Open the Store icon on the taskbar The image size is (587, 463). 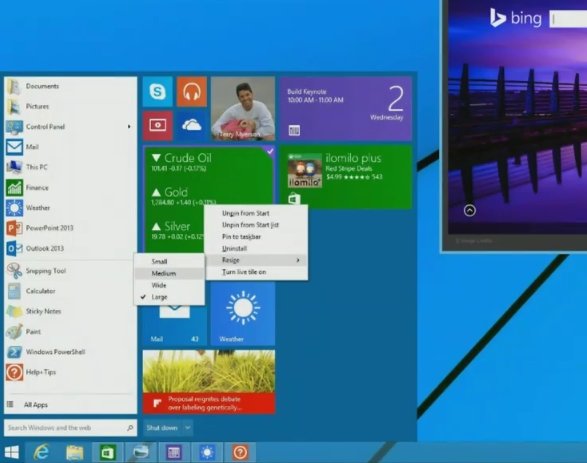click(x=108, y=453)
